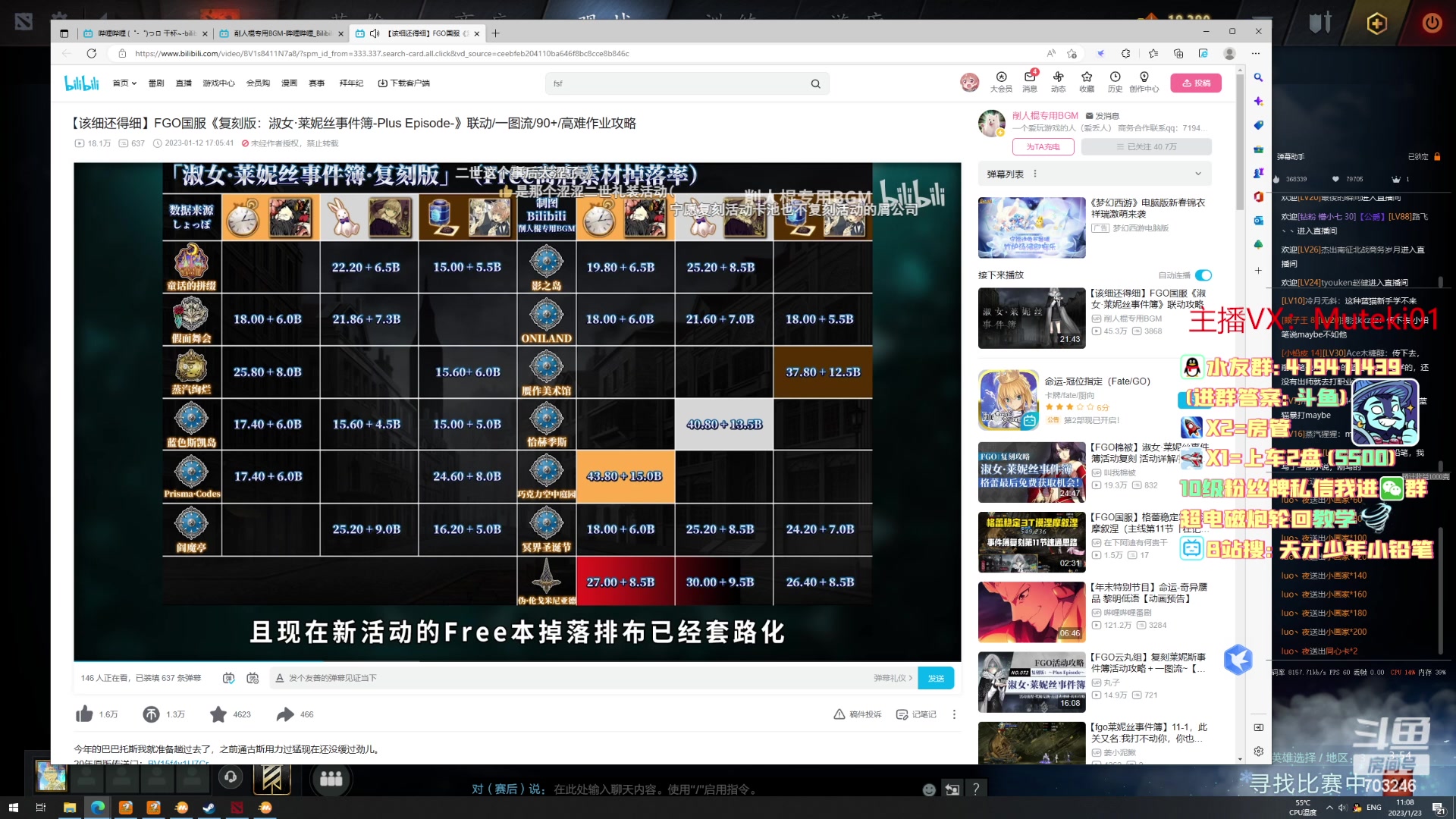The height and width of the screenshot is (819, 1456).
Task: Like the video with thumbs-up icon
Action: (84, 714)
